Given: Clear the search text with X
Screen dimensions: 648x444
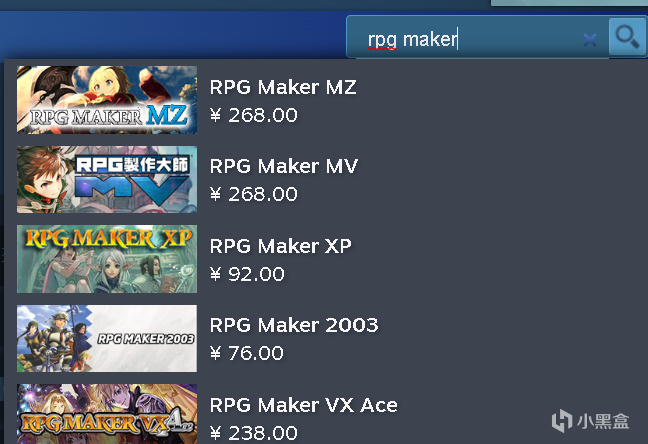Looking at the screenshot, I should point(590,40).
